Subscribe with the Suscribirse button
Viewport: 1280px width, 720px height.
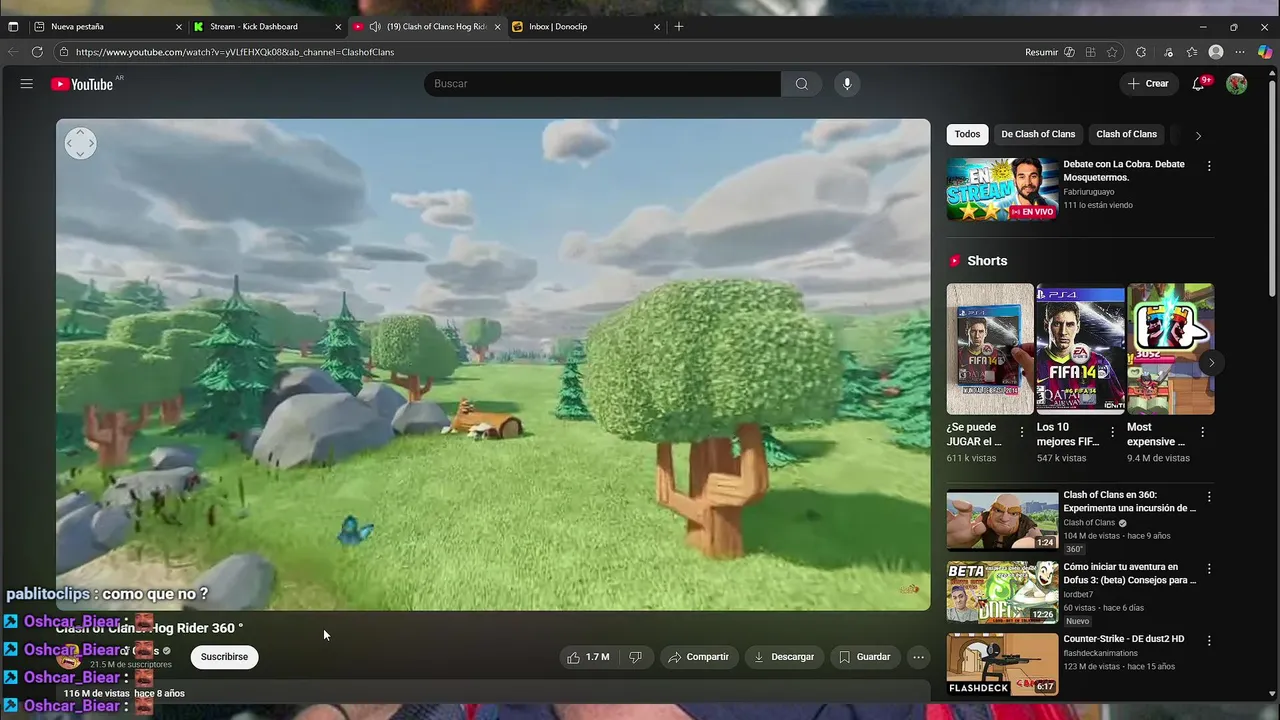coord(224,657)
